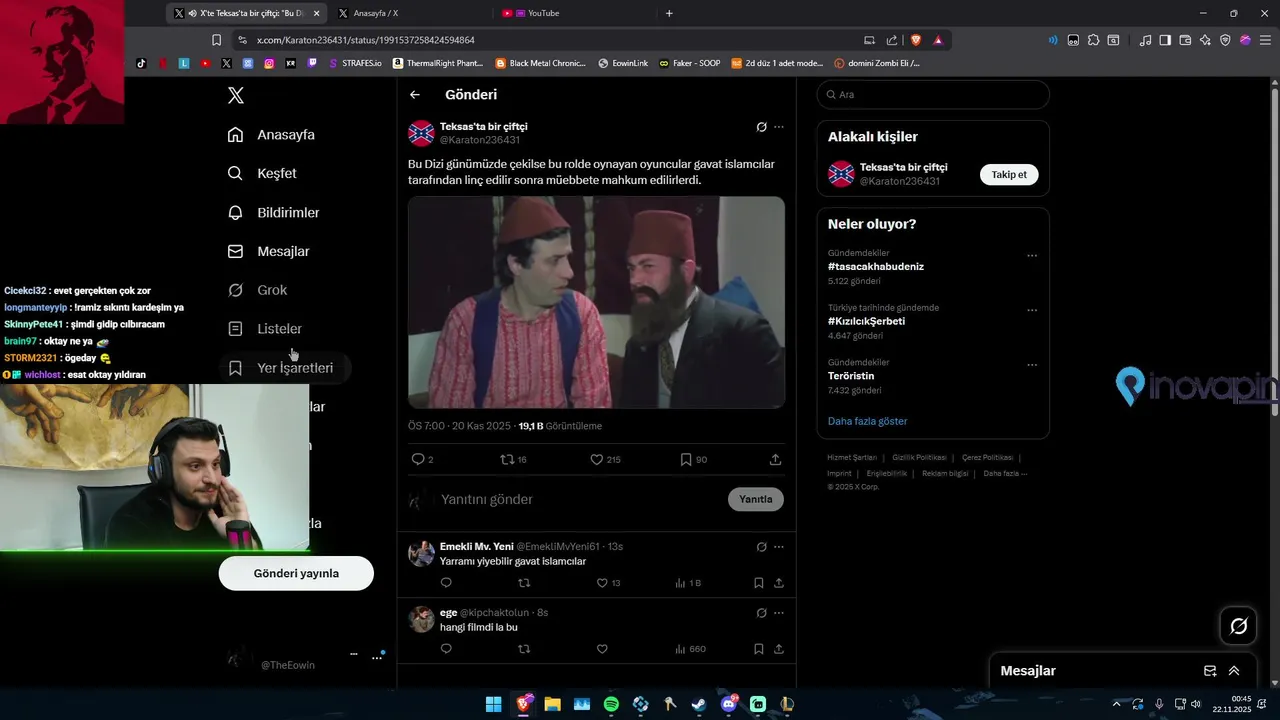Click reply icon on the main post

click(x=418, y=459)
